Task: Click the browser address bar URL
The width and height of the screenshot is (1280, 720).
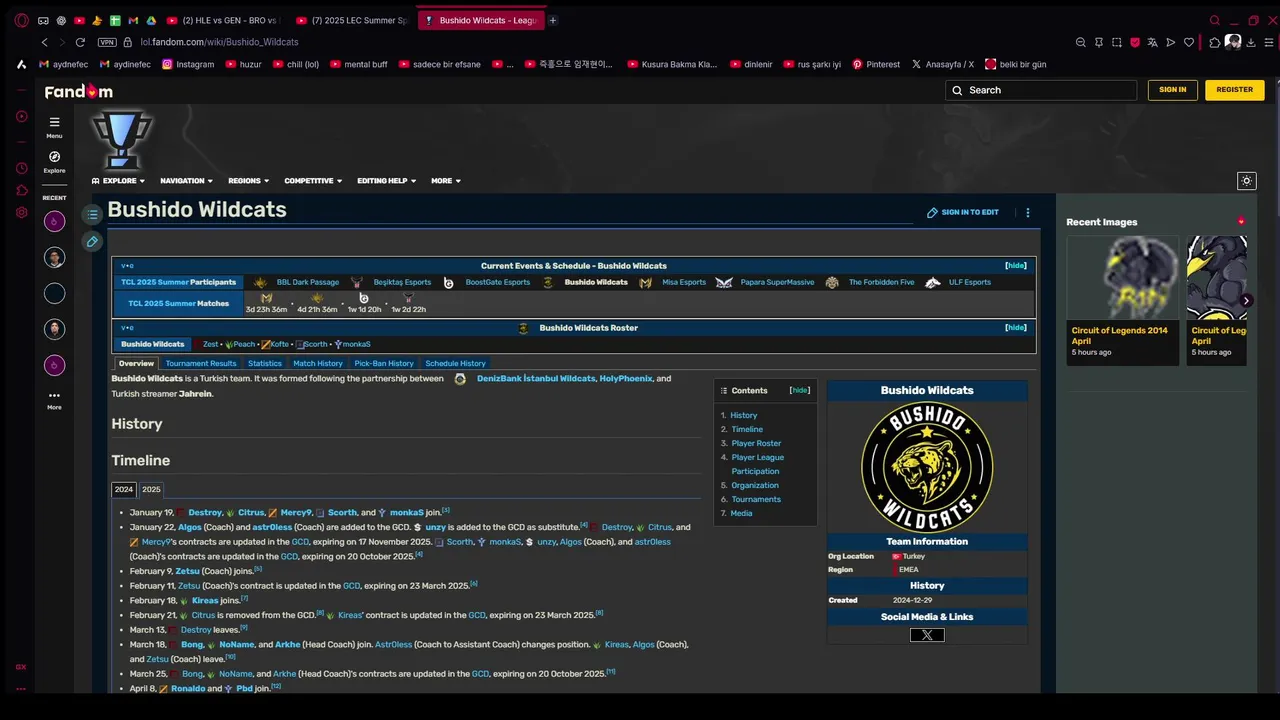Action: click(x=219, y=42)
